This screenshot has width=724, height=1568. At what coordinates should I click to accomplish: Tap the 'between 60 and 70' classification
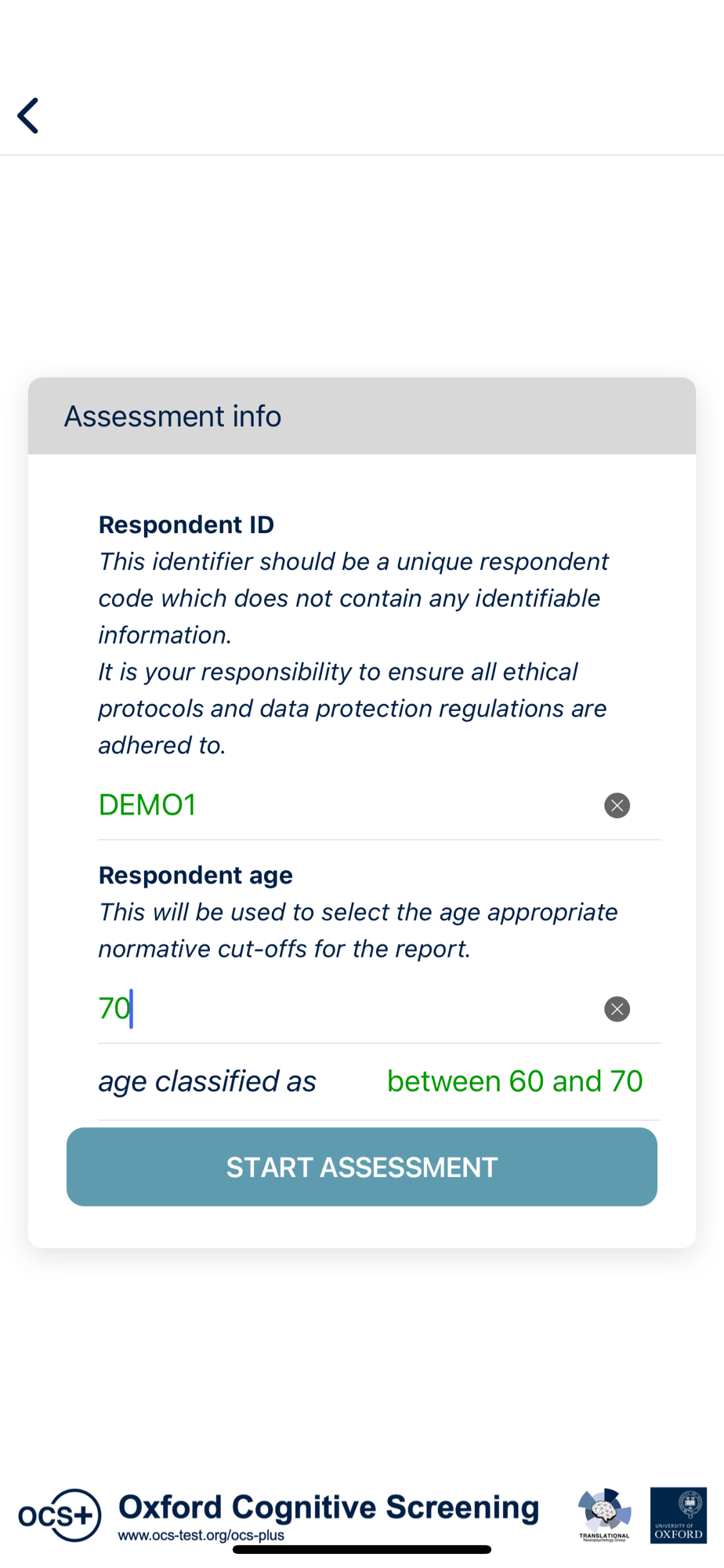[x=515, y=1081]
